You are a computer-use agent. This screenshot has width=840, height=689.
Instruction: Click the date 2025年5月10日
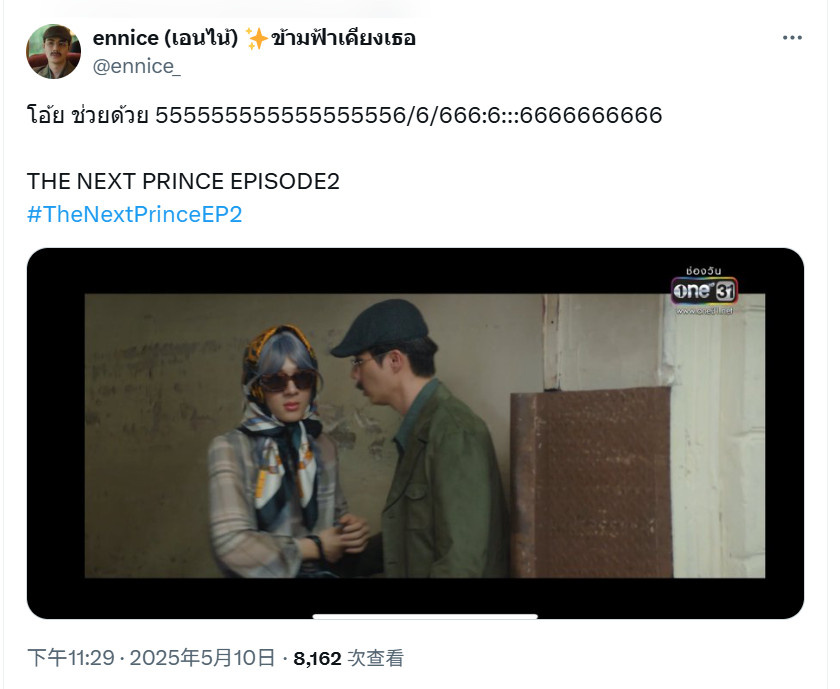202,658
